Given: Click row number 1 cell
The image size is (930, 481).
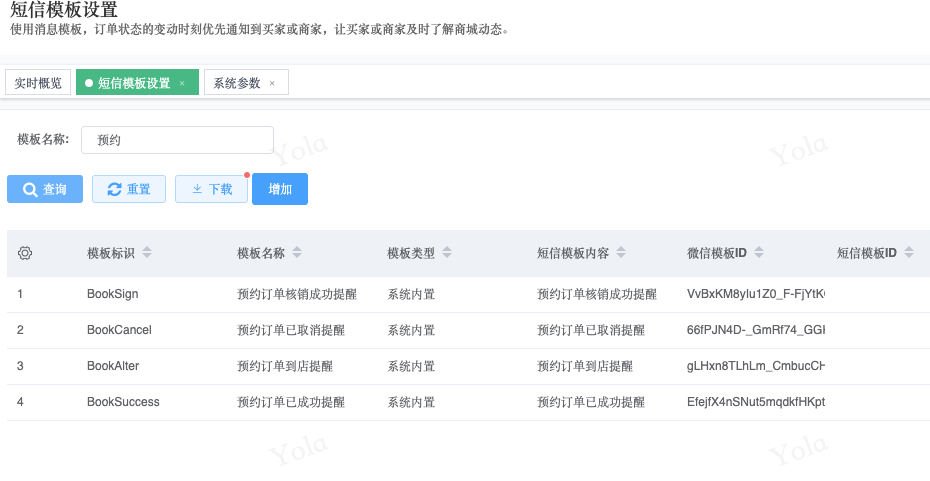Looking at the screenshot, I should pyautogui.click(x=20, y=294).
